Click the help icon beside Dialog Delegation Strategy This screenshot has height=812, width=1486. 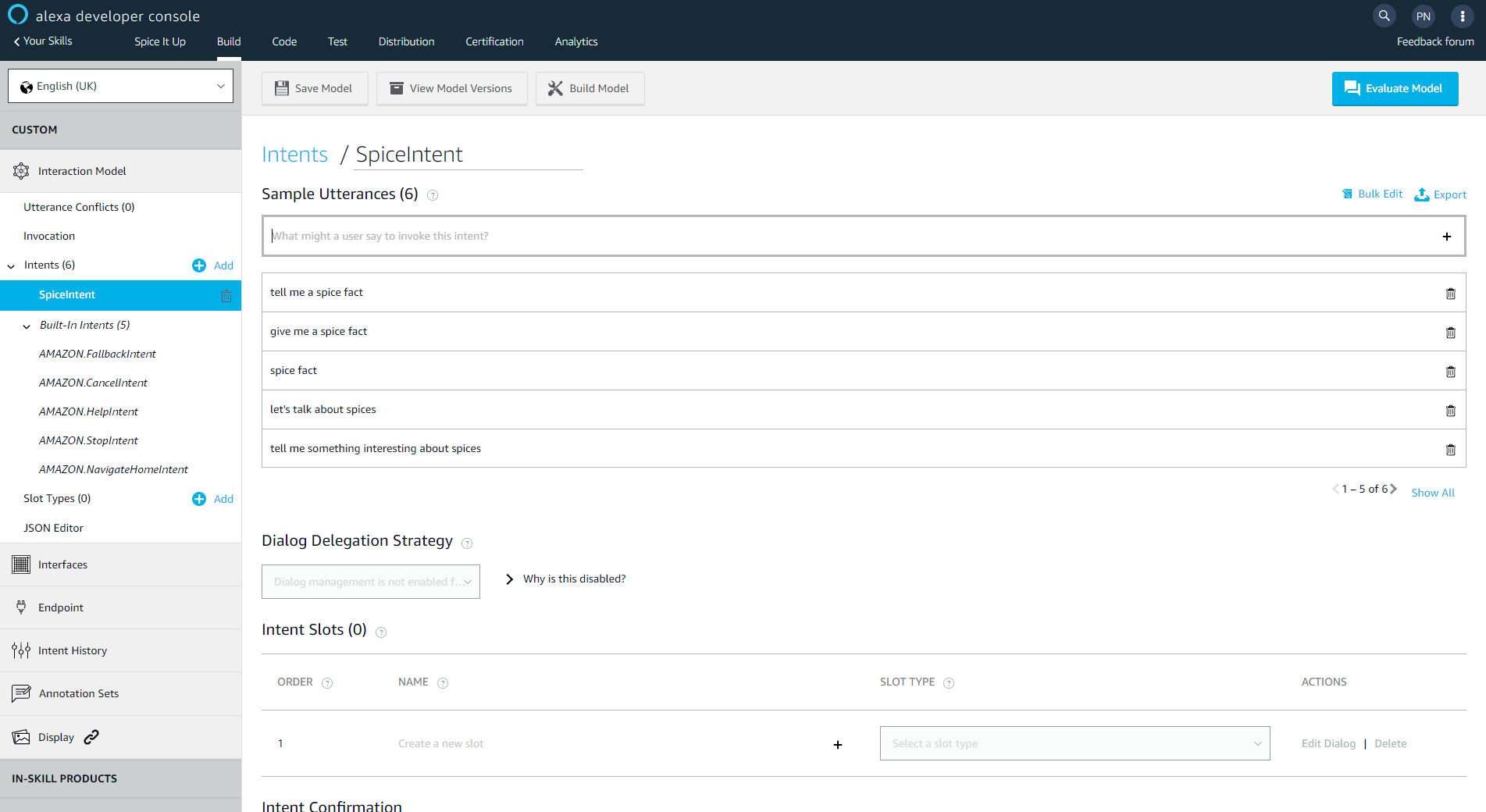click(467, 543)
